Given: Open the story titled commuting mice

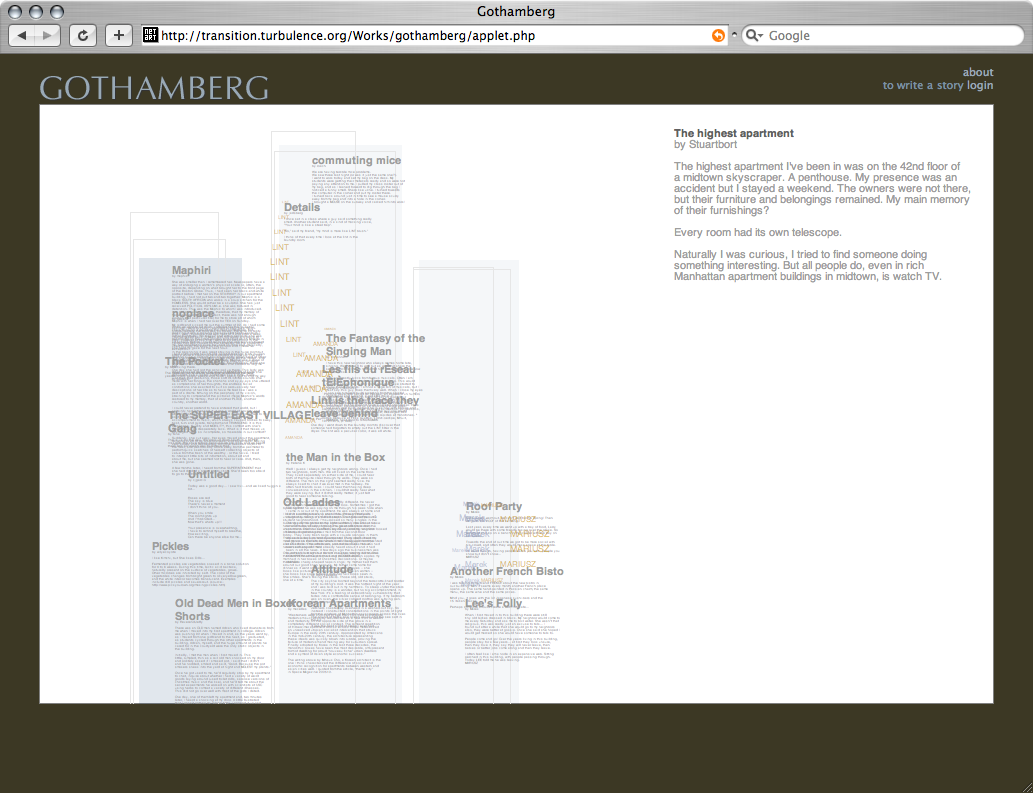Looking at the screenshot, I should [356, 160].
